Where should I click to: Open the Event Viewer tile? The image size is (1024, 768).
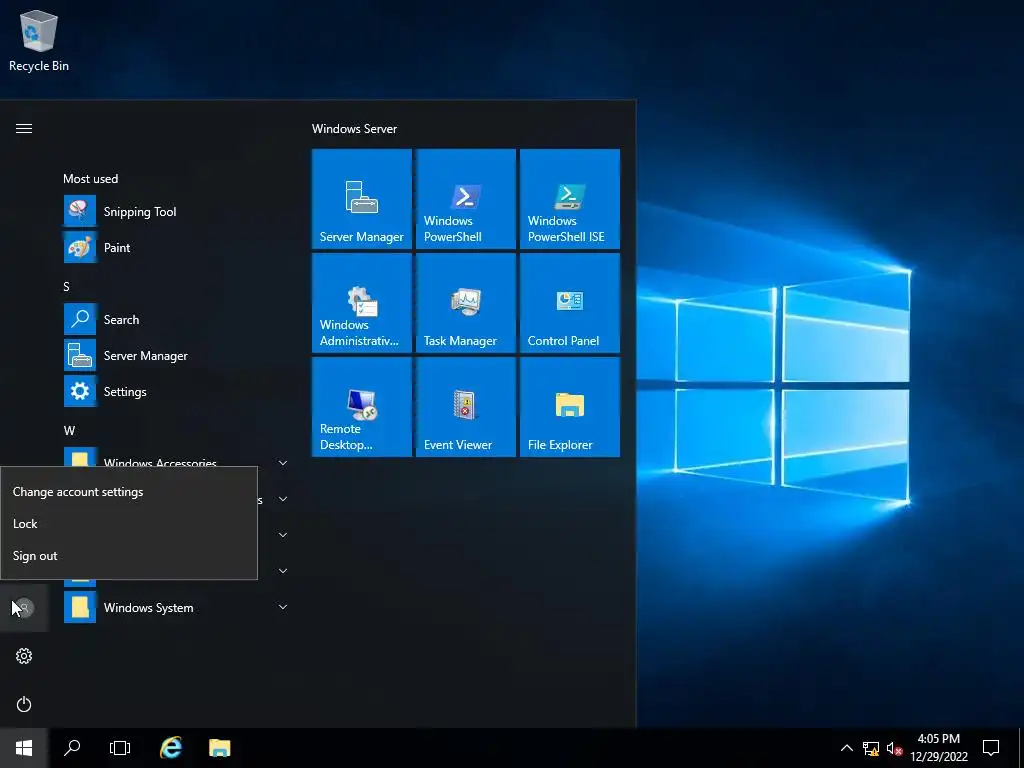click(x=466, y=406)
